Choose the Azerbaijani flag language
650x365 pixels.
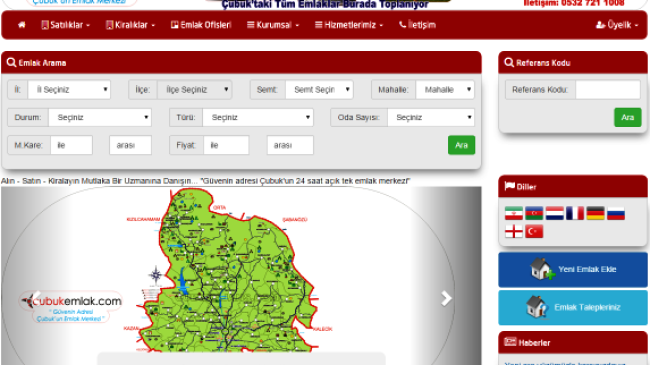point(534,213)
